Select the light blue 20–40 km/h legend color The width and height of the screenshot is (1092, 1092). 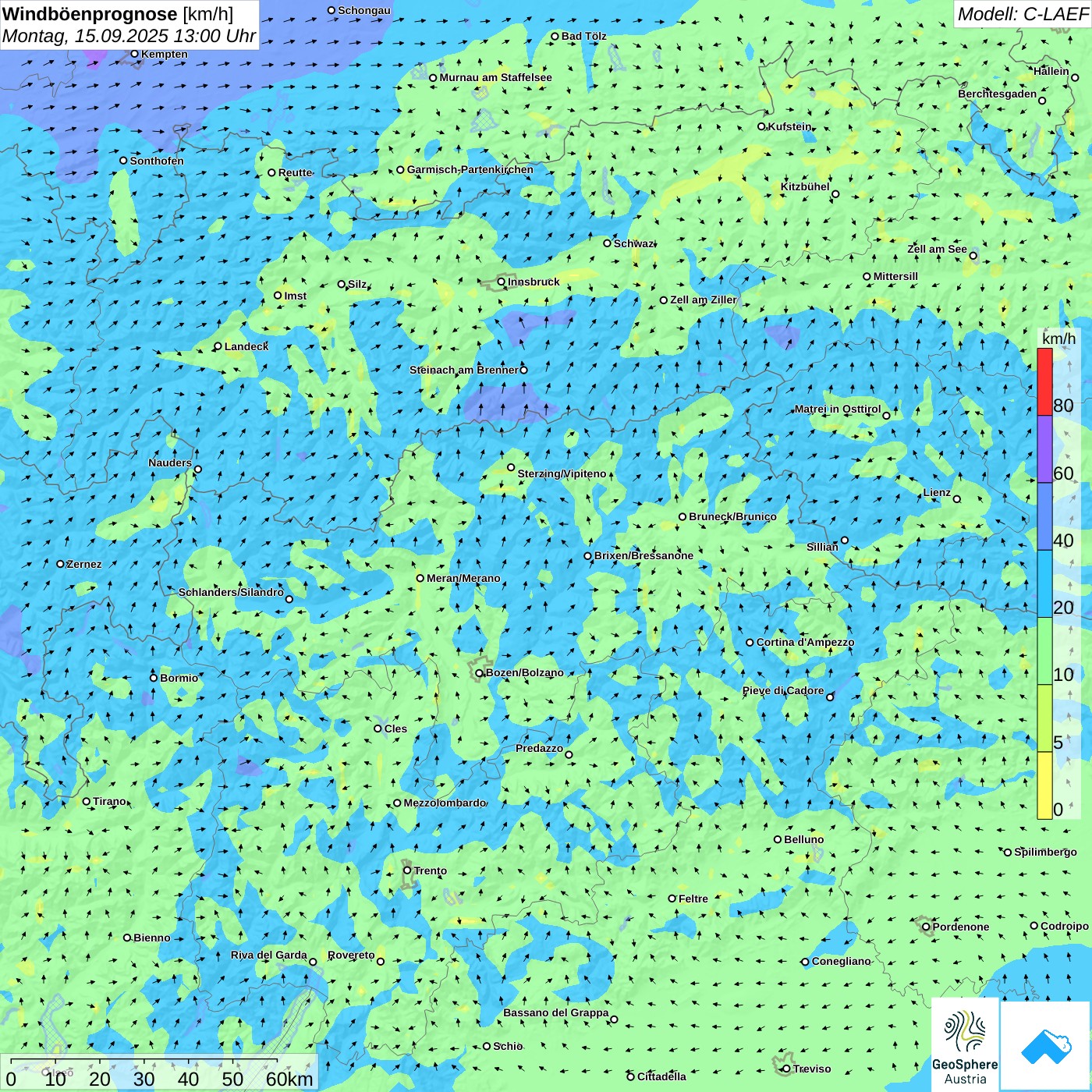[1044, 584]
